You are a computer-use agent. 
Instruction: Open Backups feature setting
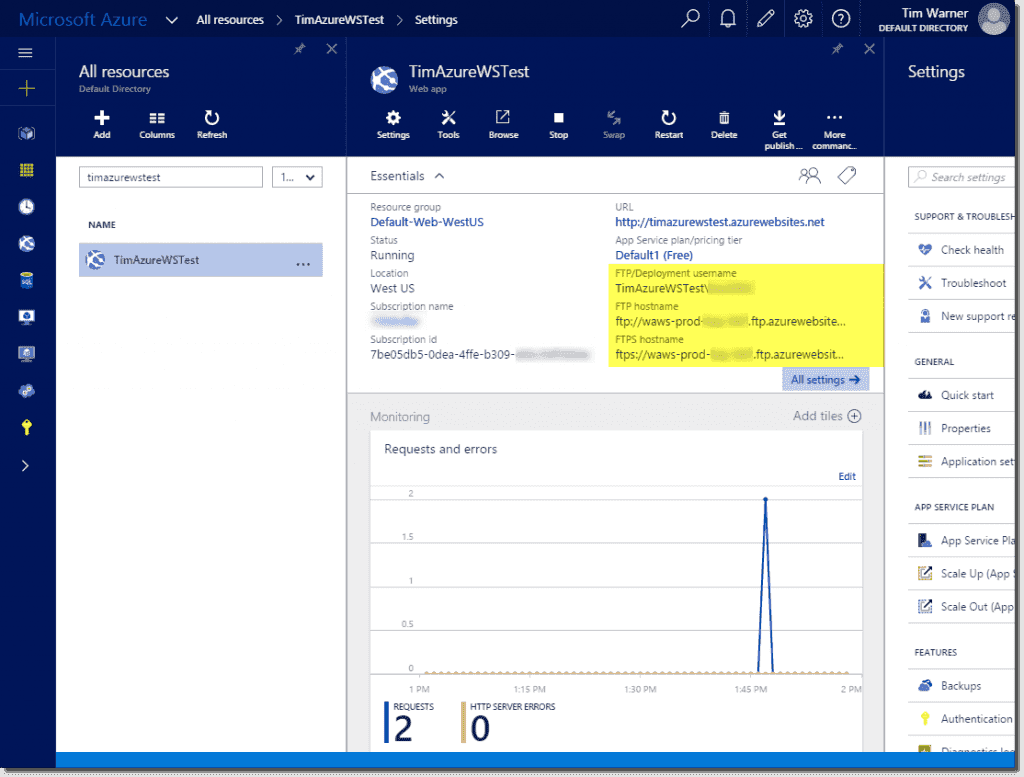click(x=961, y=686)
